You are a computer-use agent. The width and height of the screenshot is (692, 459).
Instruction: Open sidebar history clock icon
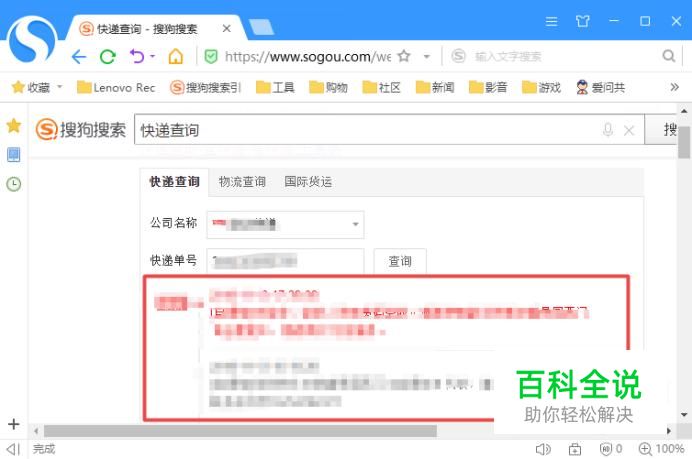pyautogui.click(x=14, y=184)
